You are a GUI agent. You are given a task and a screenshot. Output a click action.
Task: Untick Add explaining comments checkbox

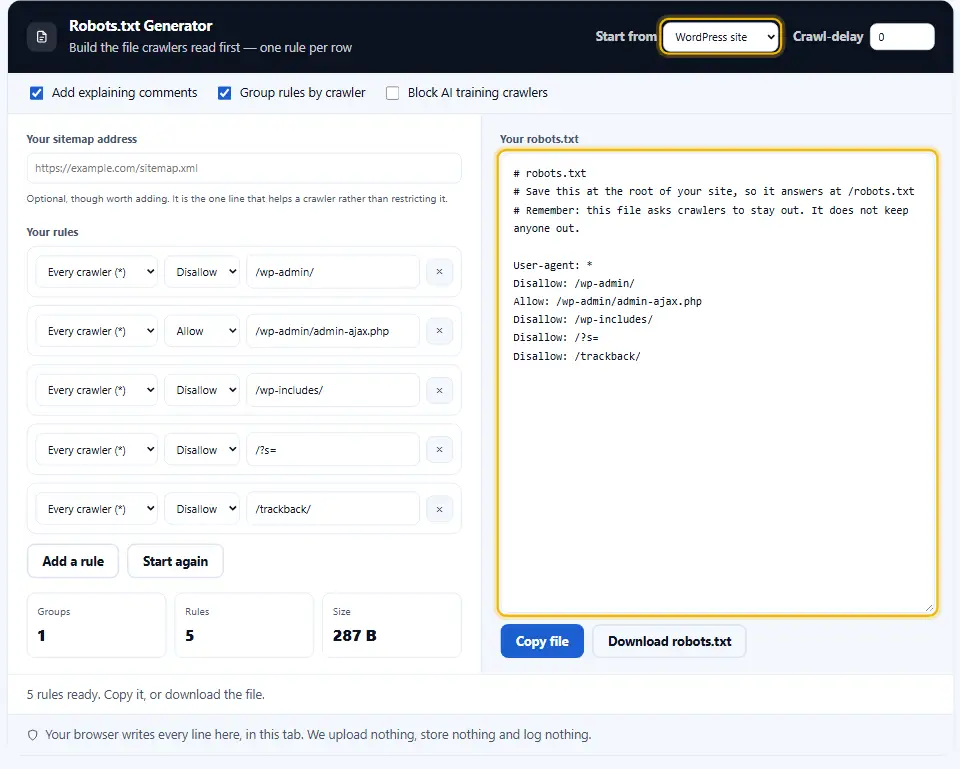point(37,93)
